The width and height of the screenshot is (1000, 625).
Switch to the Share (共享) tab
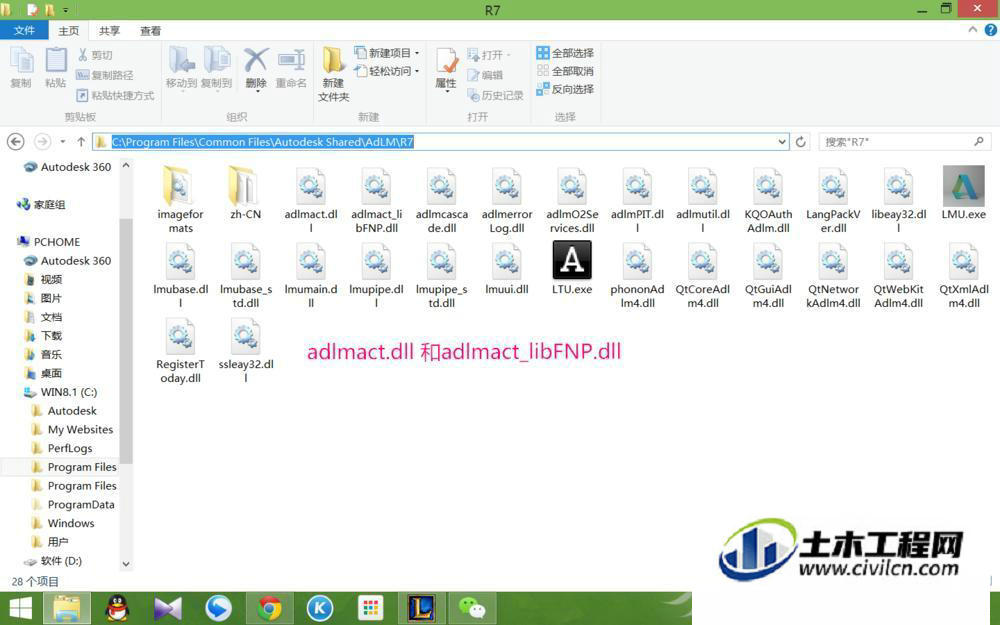(x=109, y=31)
